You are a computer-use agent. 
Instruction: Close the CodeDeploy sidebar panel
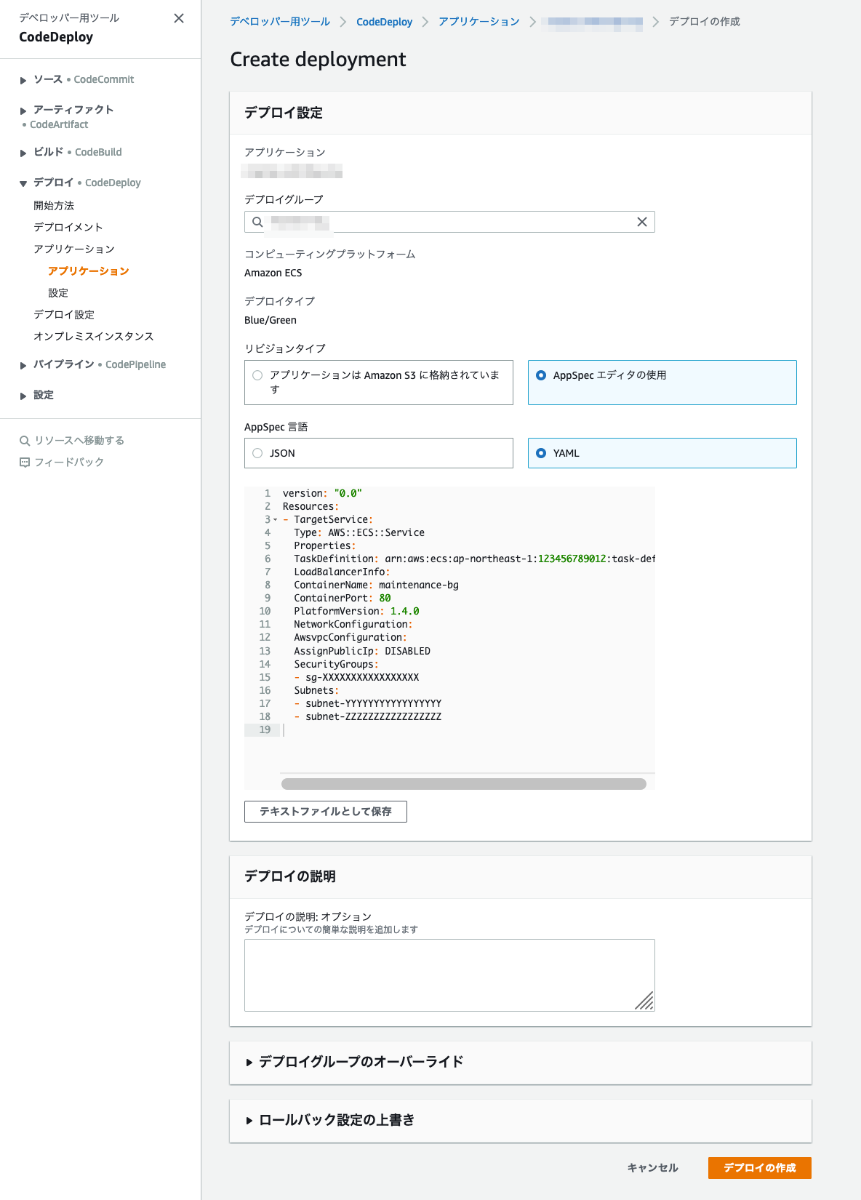179,18
